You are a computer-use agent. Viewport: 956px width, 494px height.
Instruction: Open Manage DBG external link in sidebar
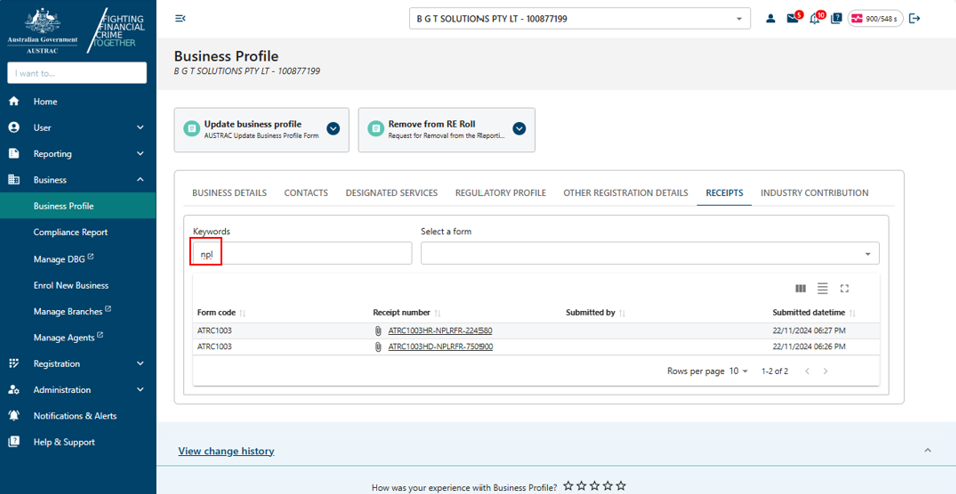tap(63, 259)
